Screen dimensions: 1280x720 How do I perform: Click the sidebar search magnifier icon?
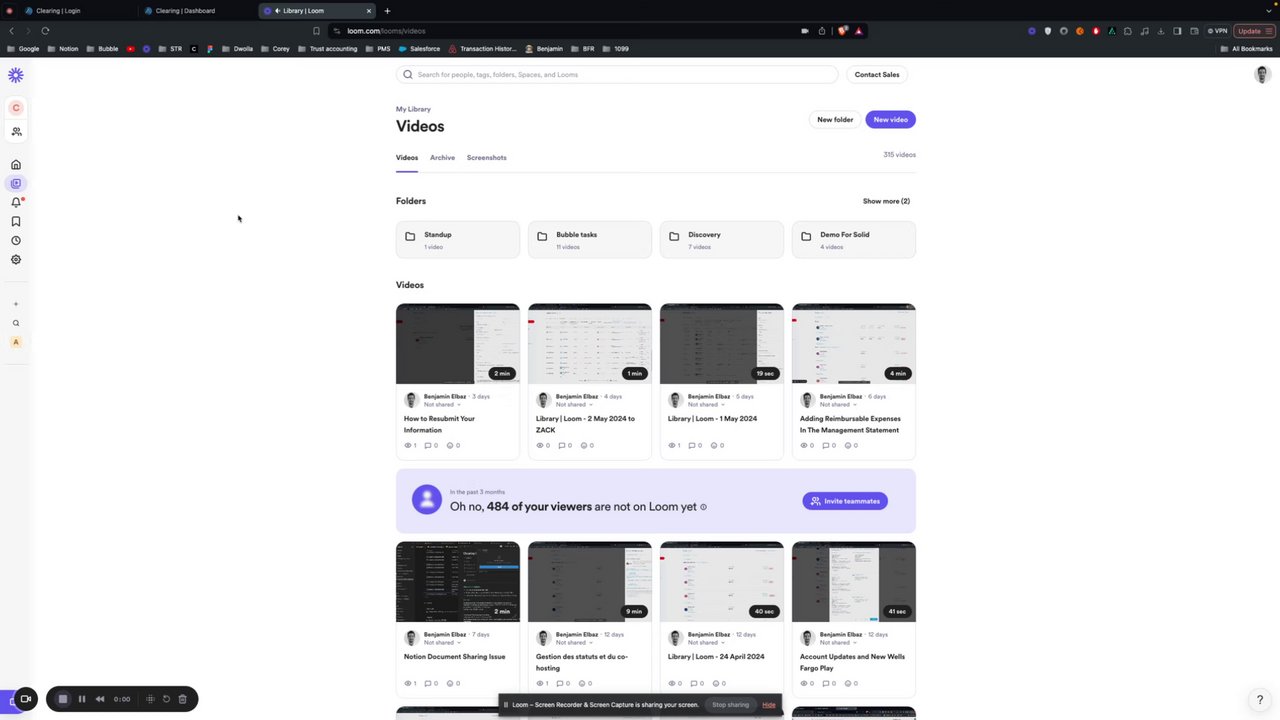(x=16, y=323)
